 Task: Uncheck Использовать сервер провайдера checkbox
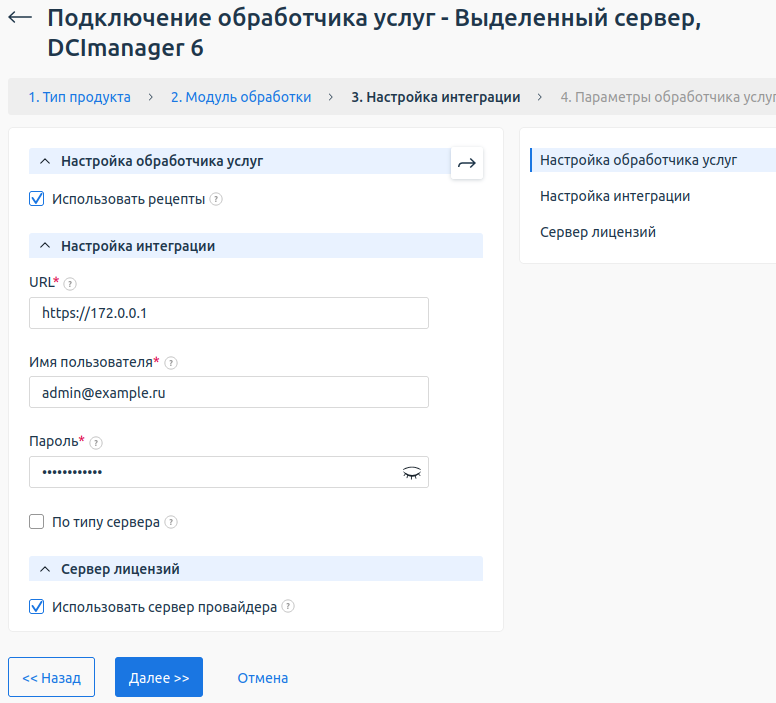[37, 606]
